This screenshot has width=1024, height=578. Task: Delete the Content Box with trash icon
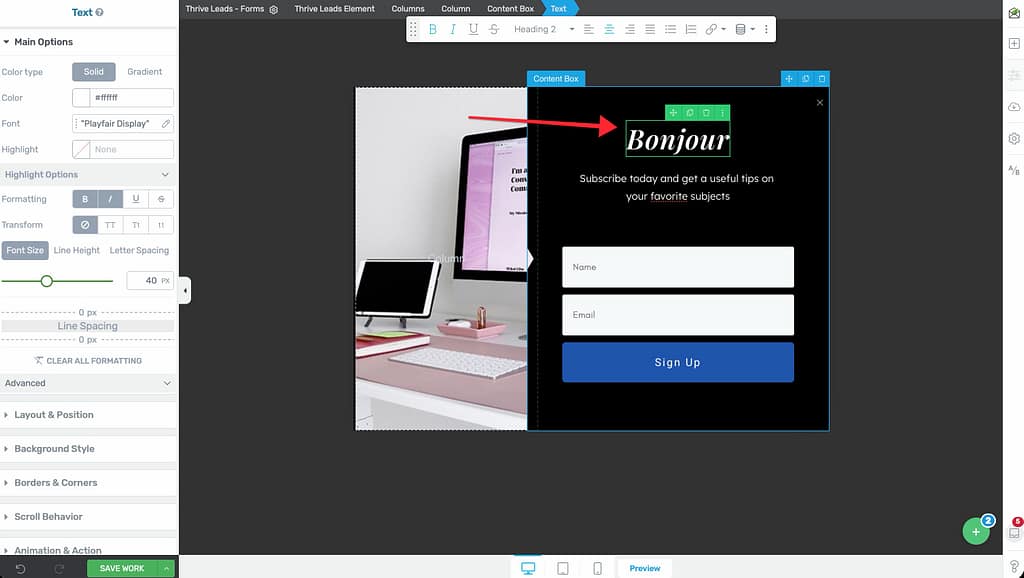[x=822, y=79]
